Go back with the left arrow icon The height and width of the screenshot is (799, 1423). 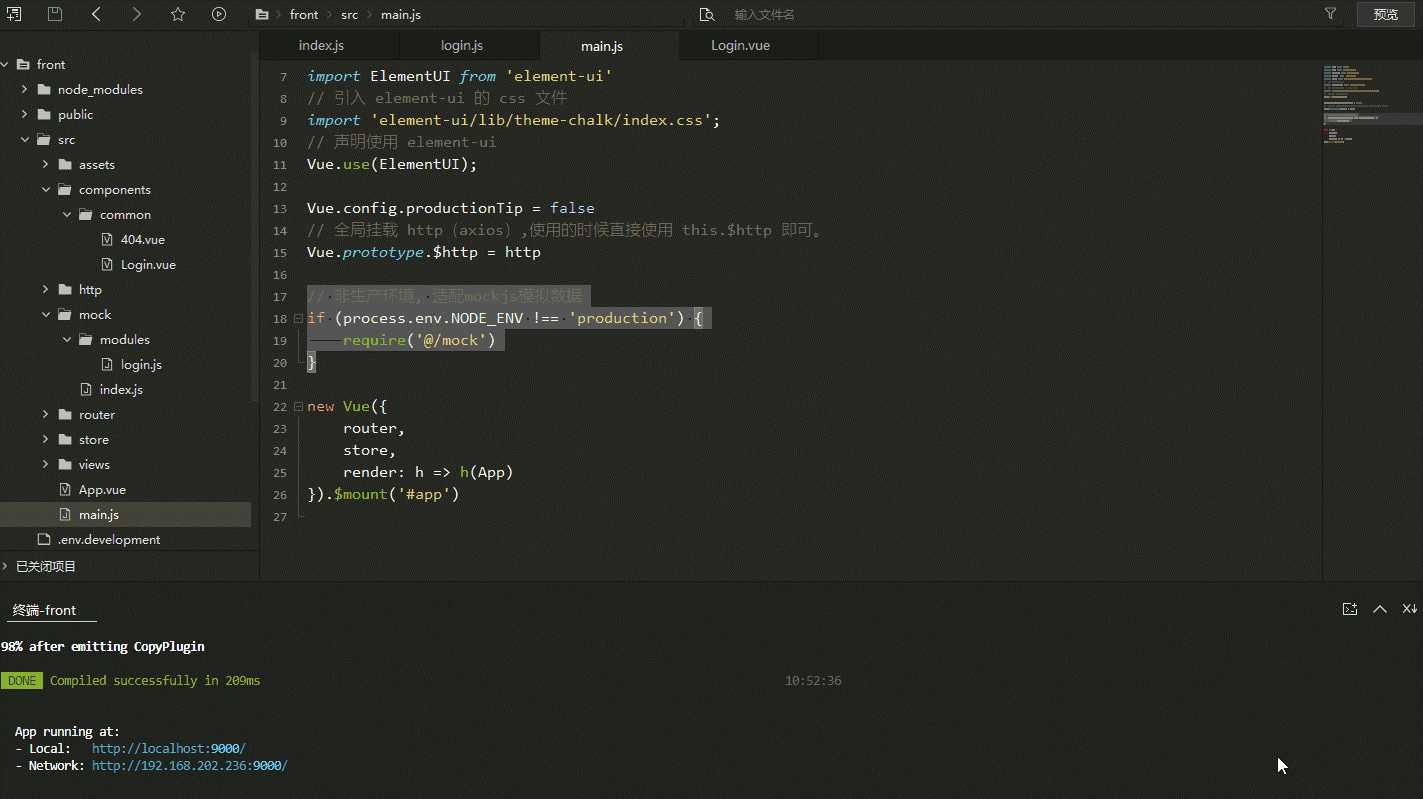click(96, 14)
